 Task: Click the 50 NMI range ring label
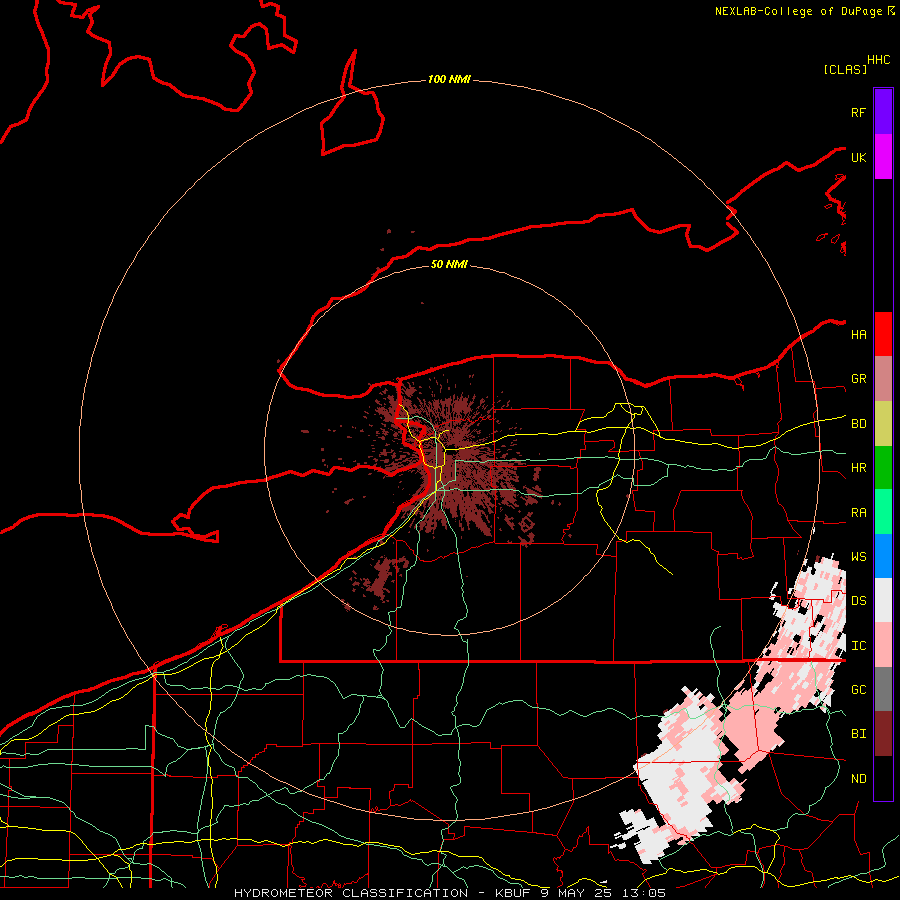[x=449, y=264]
